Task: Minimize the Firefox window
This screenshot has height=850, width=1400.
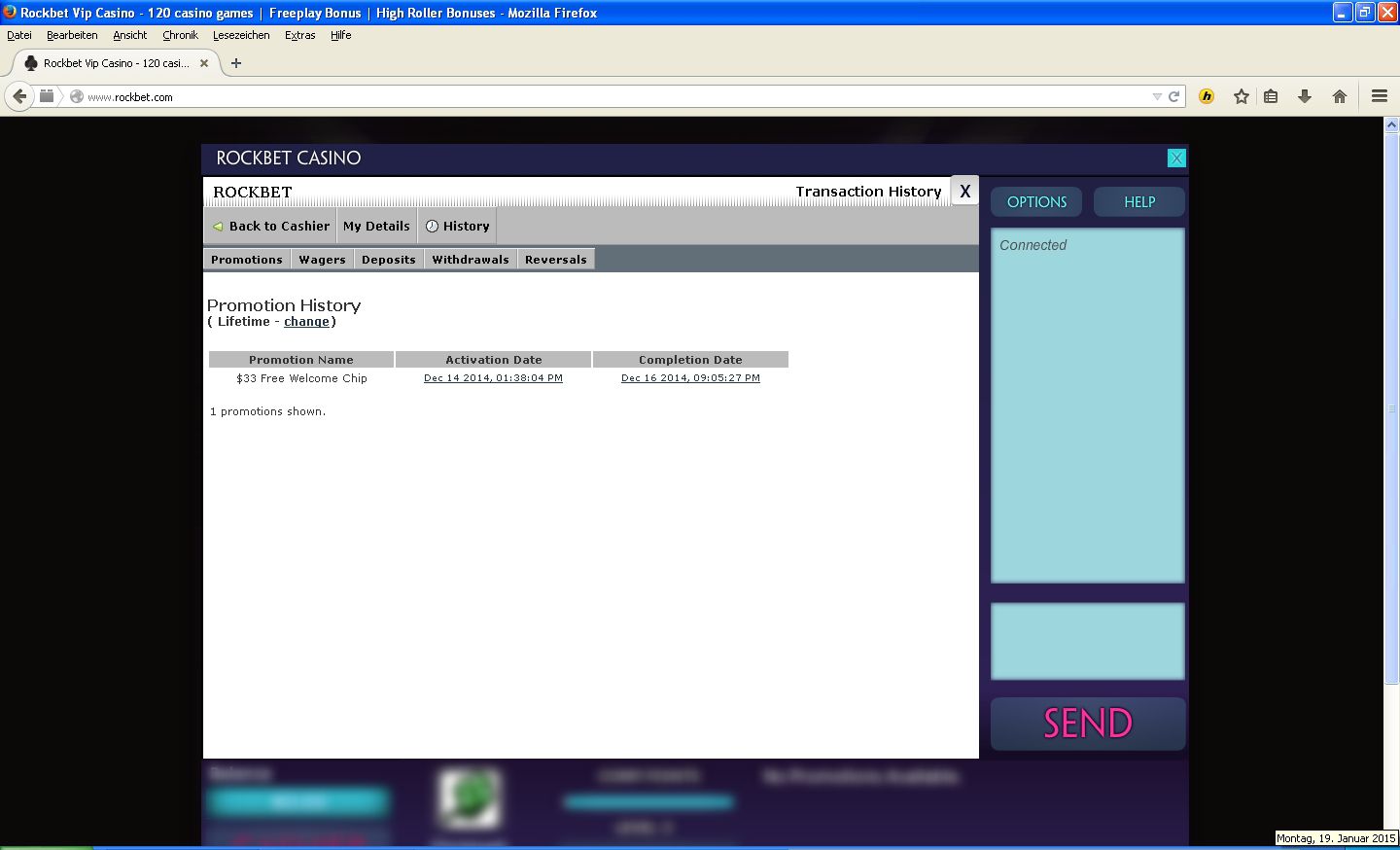Action: click(1343, 13)
